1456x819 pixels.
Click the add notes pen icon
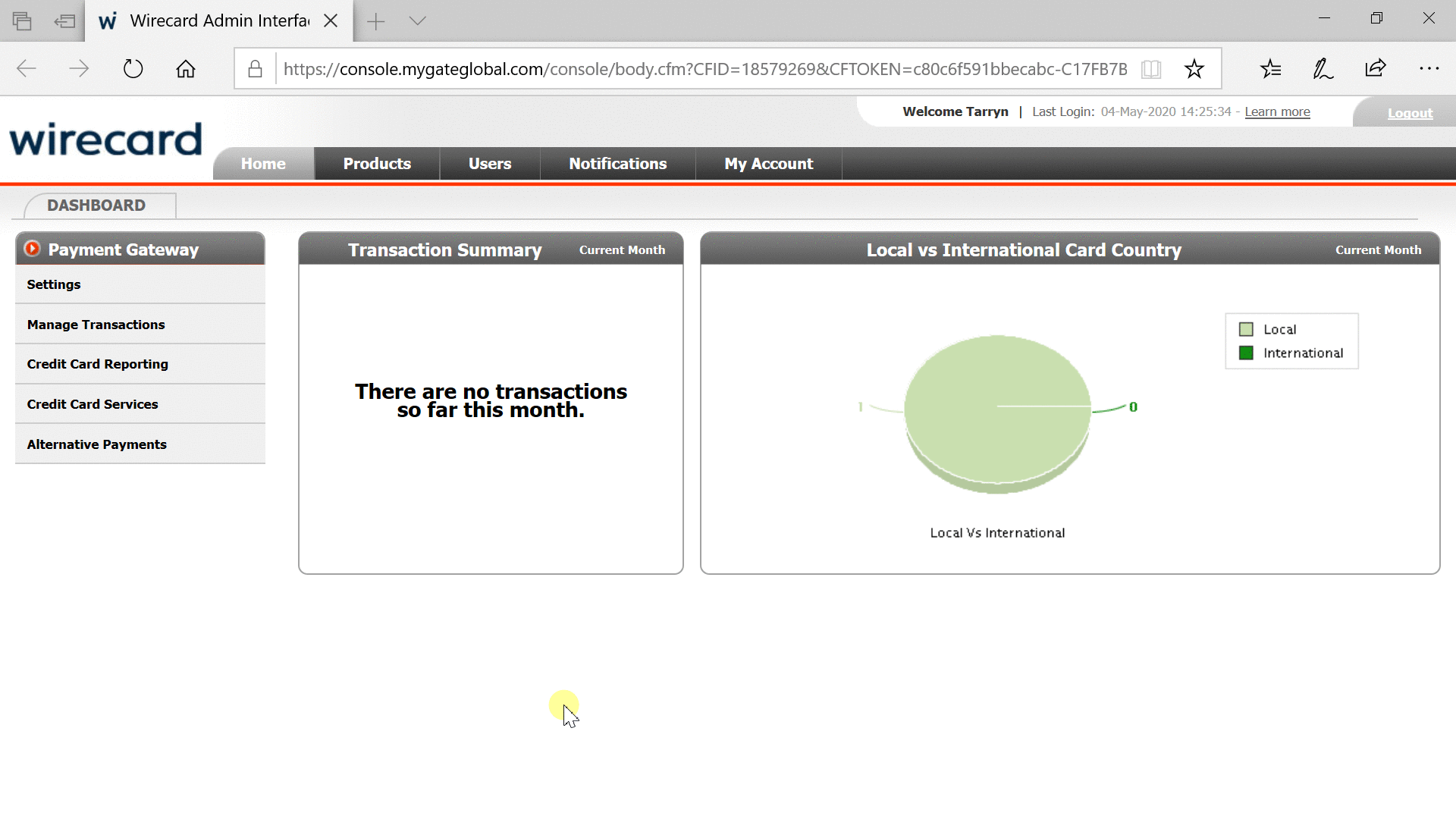[x=1323, y=69]
